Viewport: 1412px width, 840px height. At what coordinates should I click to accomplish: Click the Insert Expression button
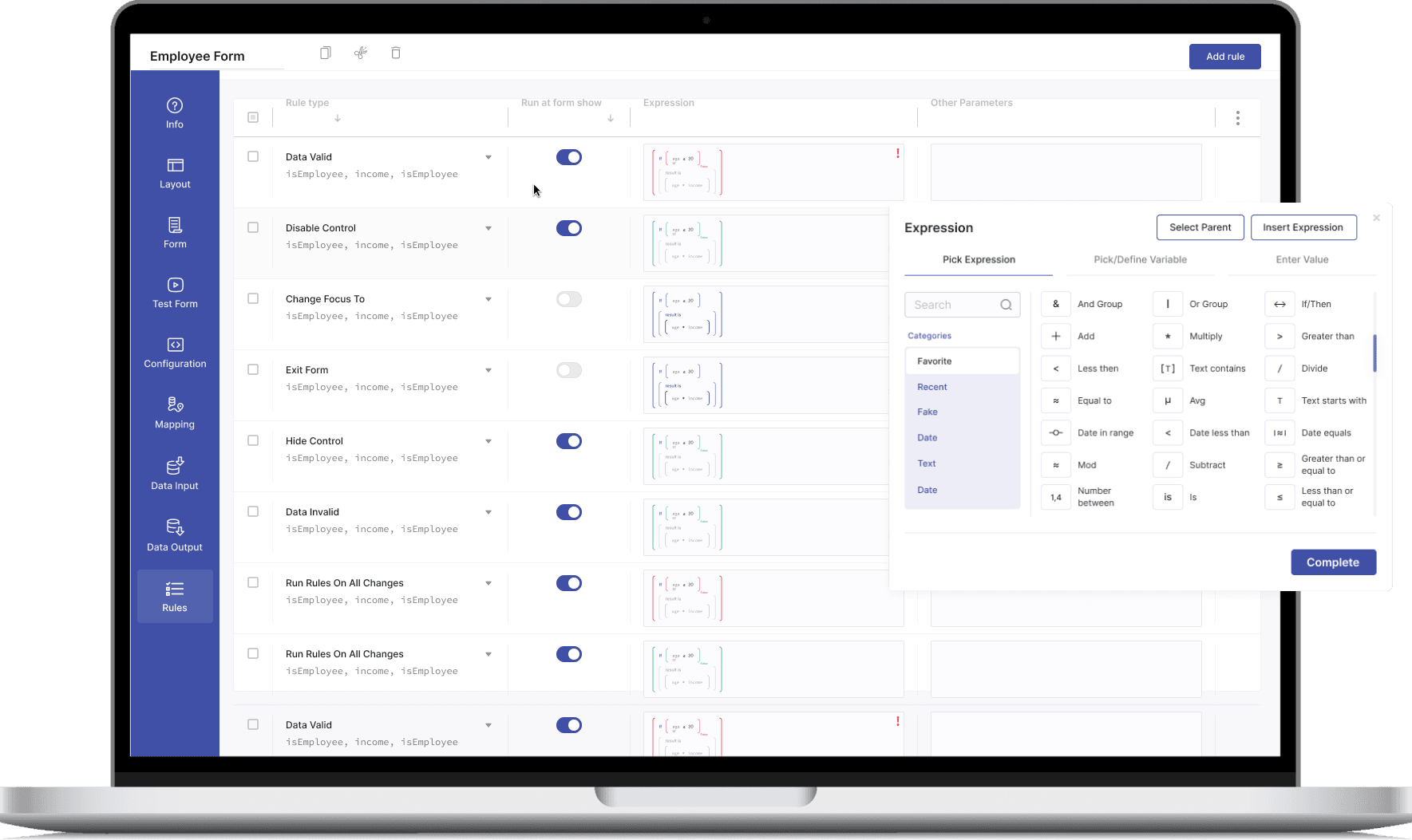(1303, 227)
